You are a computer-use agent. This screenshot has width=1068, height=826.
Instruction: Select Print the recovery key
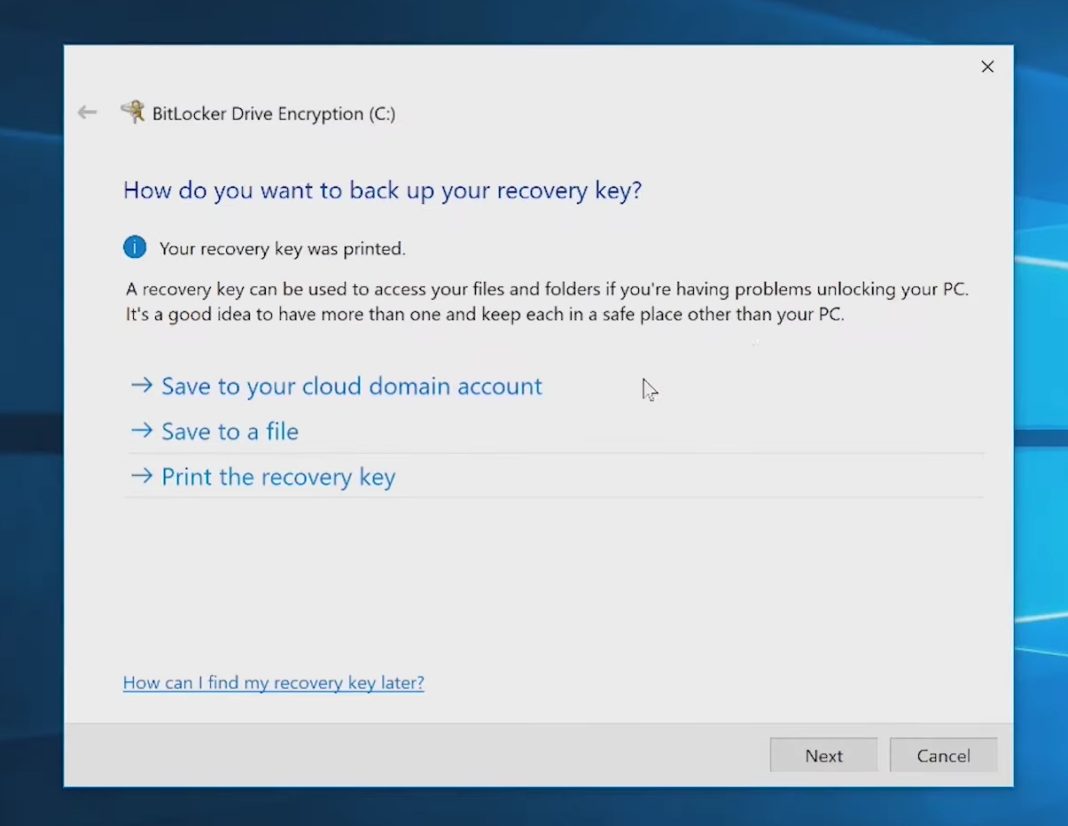(277, 477)
